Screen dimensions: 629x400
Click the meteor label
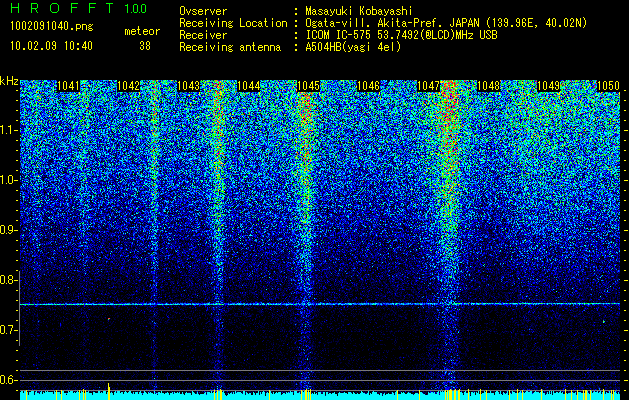[x=142, y=31]
